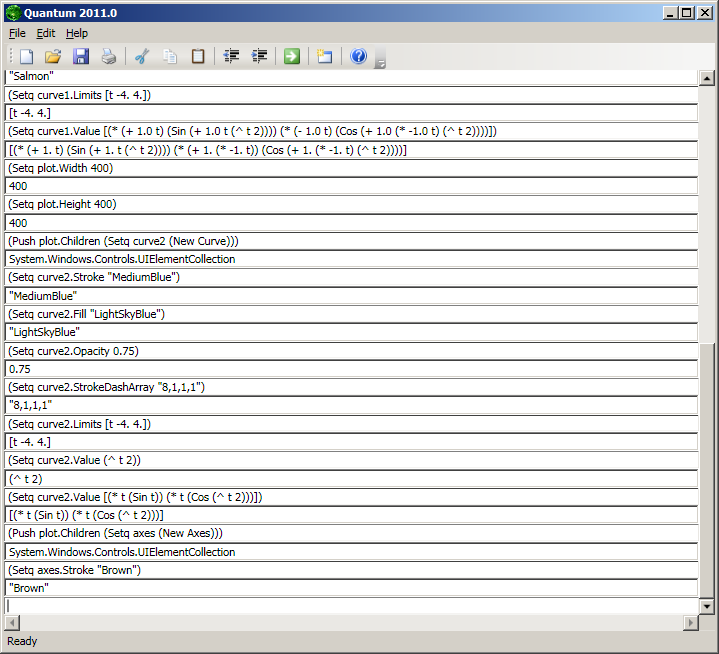Screen dimensions: 719x654
Task: Click the (Setq curve2.Fill "LightSkyBlue") line
Action: pos(351,314)
